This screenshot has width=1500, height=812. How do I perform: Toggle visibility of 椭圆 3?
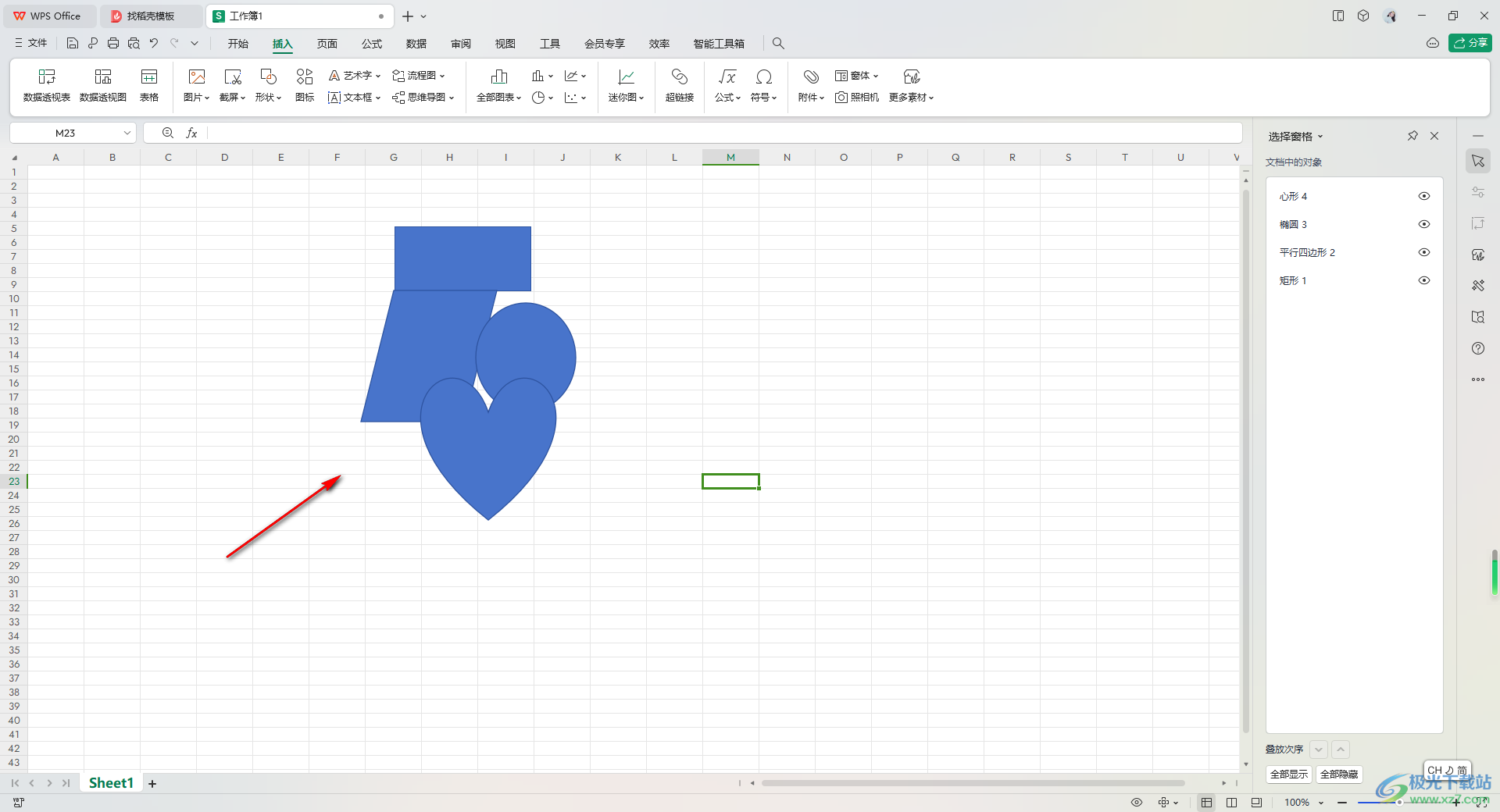coord(1424,224)
